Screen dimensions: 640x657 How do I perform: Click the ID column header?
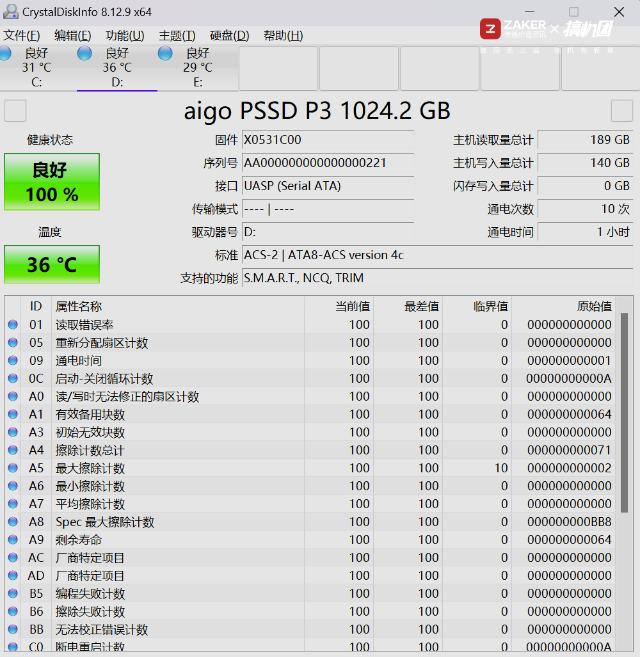point(36,306)
